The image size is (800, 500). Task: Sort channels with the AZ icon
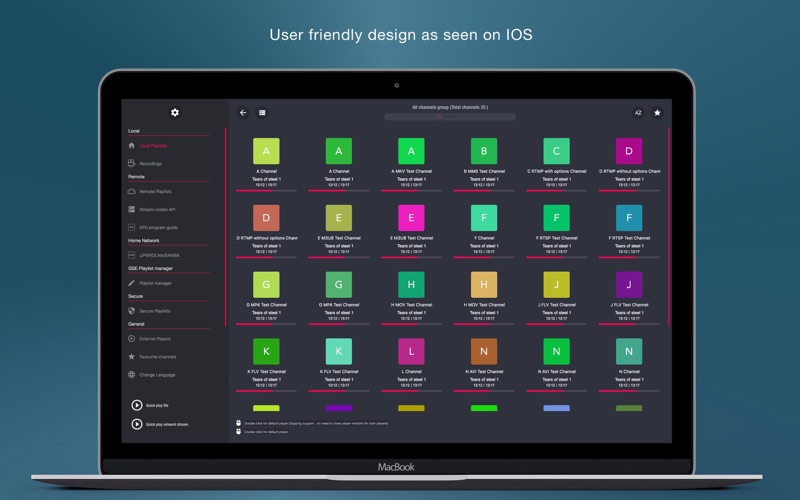pos(638,113)
